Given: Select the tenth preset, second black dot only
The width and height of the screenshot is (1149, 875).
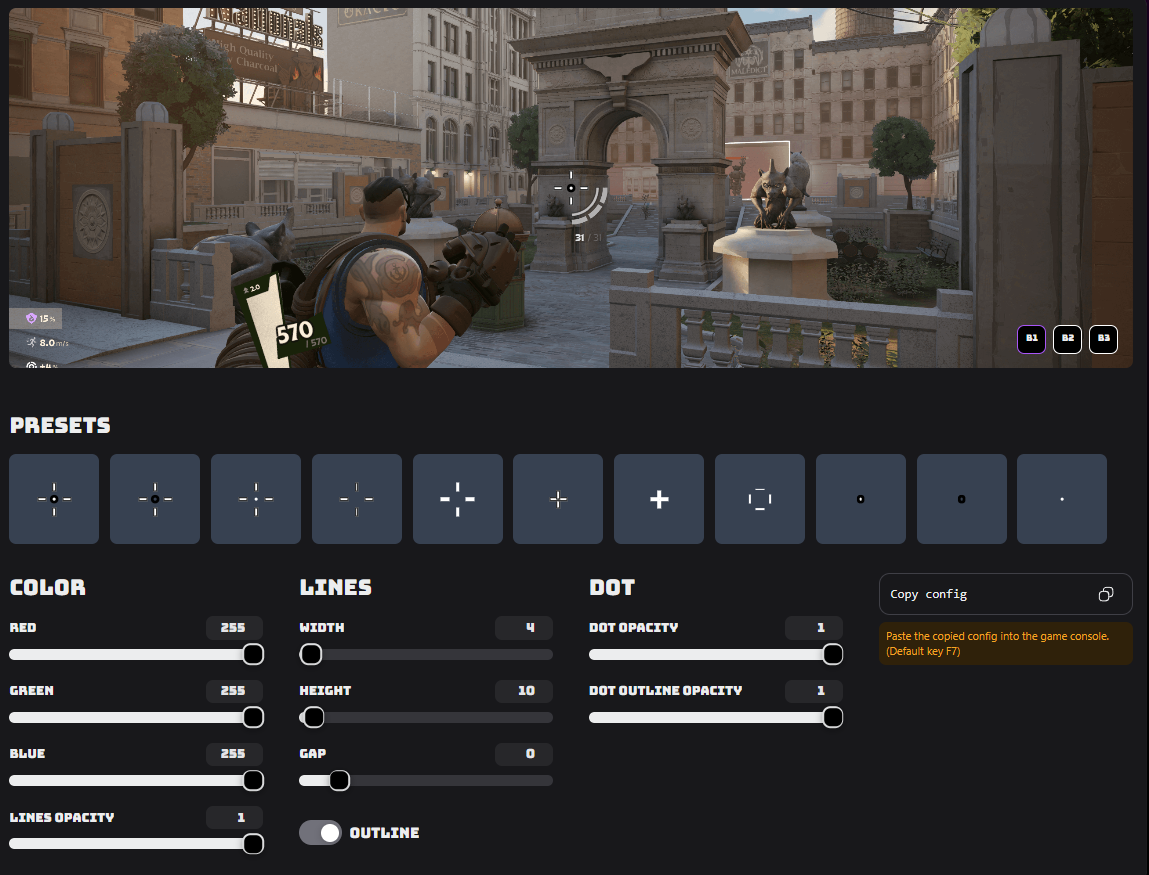Looking at the screenshot, I should [961, 499].
